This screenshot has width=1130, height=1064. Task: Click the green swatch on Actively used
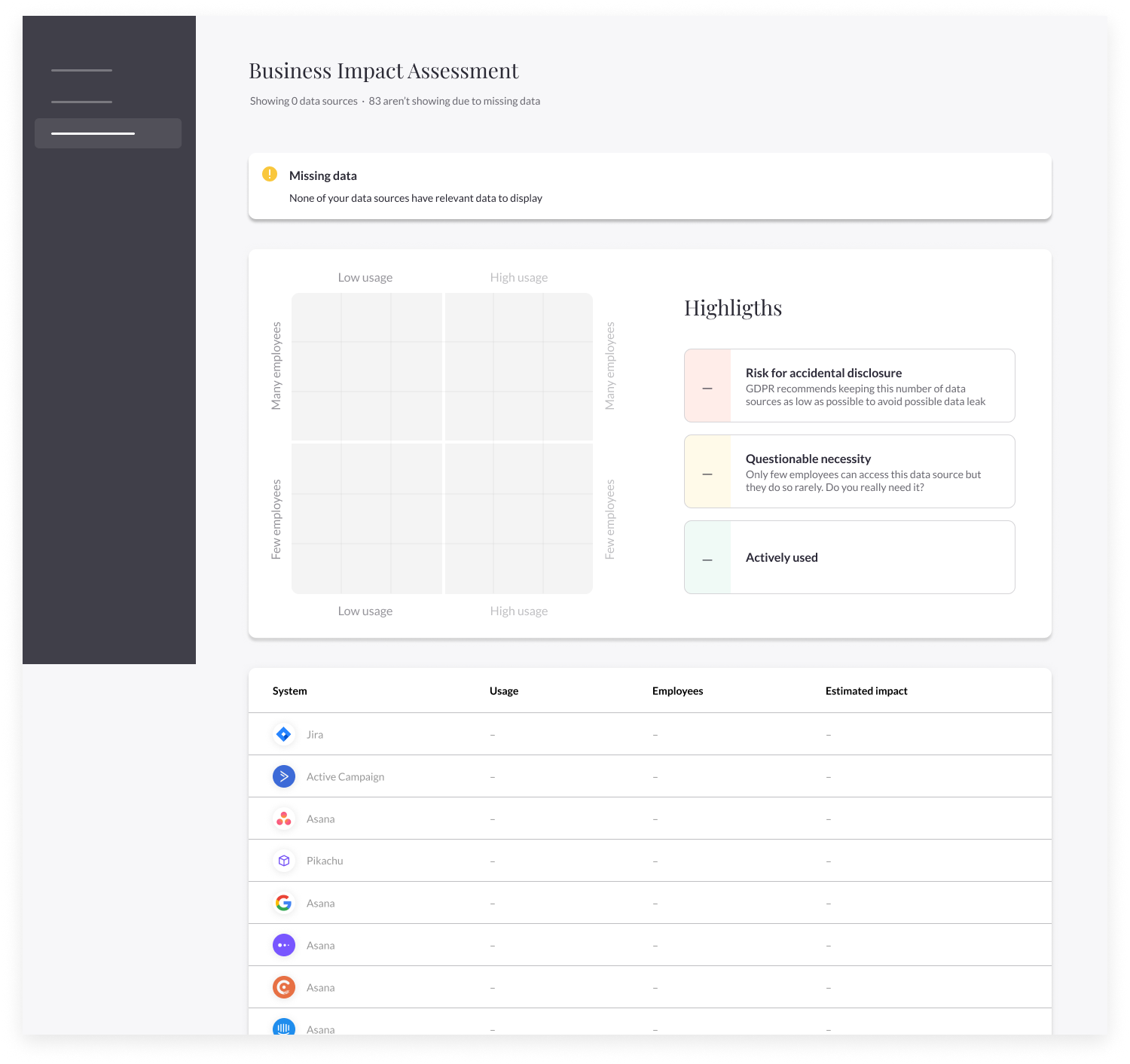[x=707, y=557]
